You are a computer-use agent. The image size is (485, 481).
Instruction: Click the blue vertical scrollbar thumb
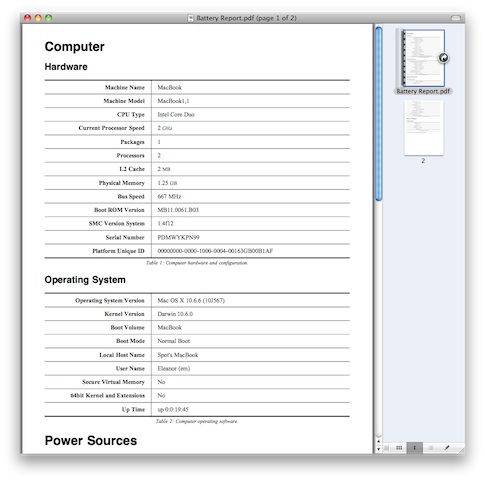tap(378, 114)
